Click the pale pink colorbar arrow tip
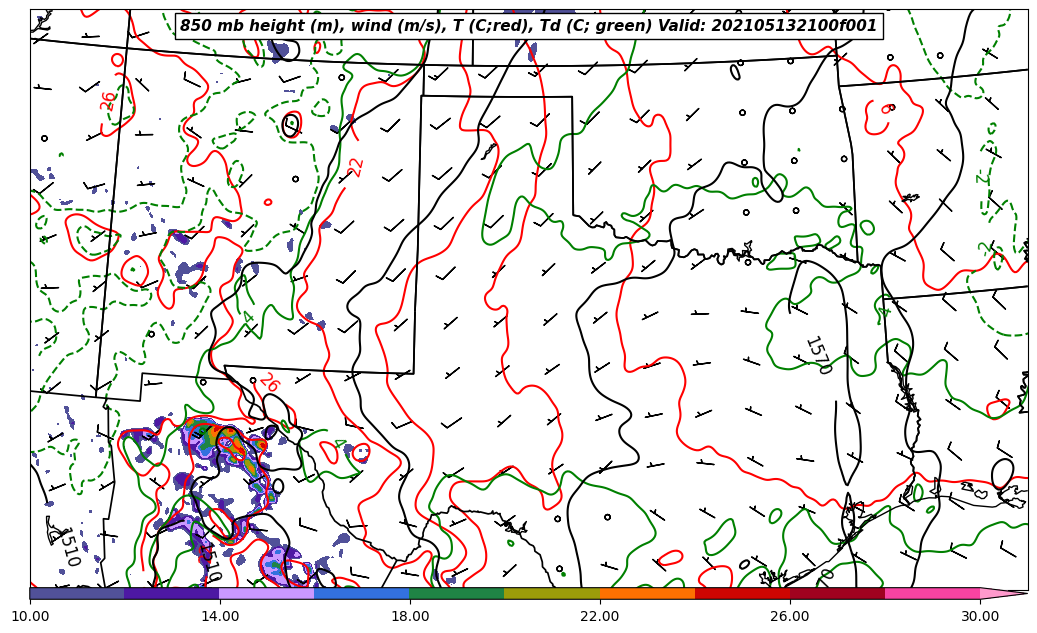The image size is (1037, 633). click(x=1002, y=593)
